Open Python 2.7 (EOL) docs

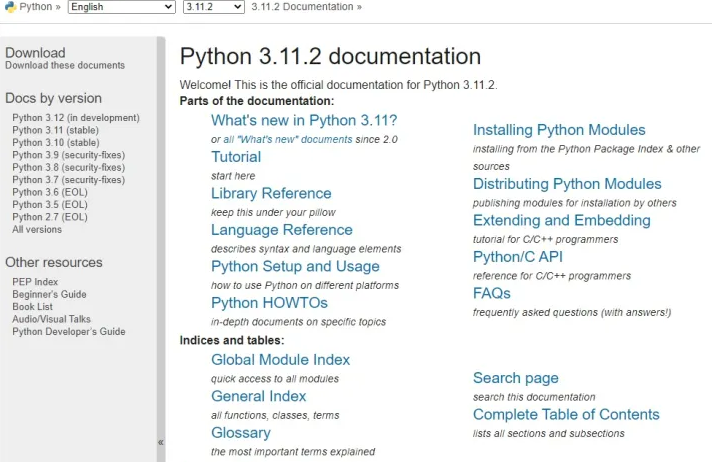click(50, 217)
